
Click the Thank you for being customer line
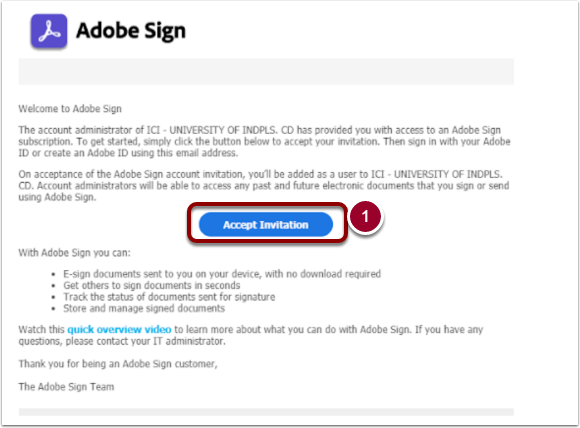tap(118, 364)
